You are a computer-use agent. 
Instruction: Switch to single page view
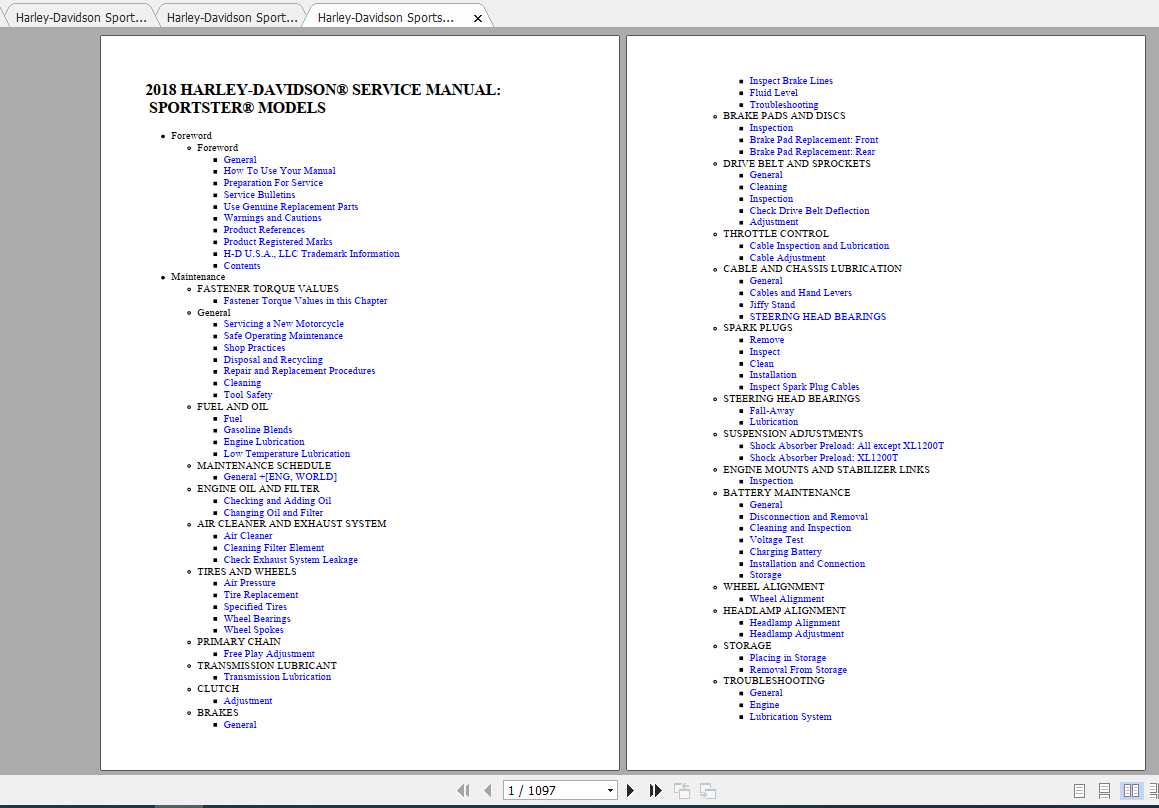click(1079, 790)
